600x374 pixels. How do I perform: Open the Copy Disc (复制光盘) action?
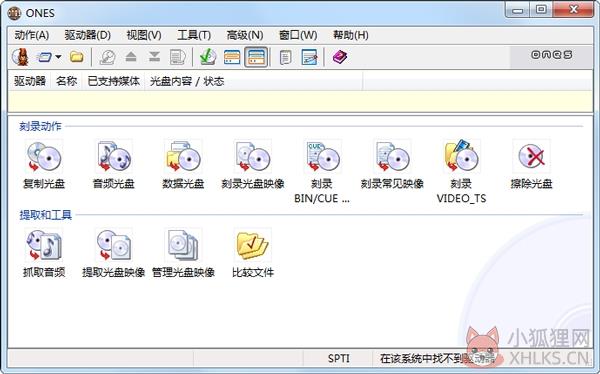click(44, 165)
